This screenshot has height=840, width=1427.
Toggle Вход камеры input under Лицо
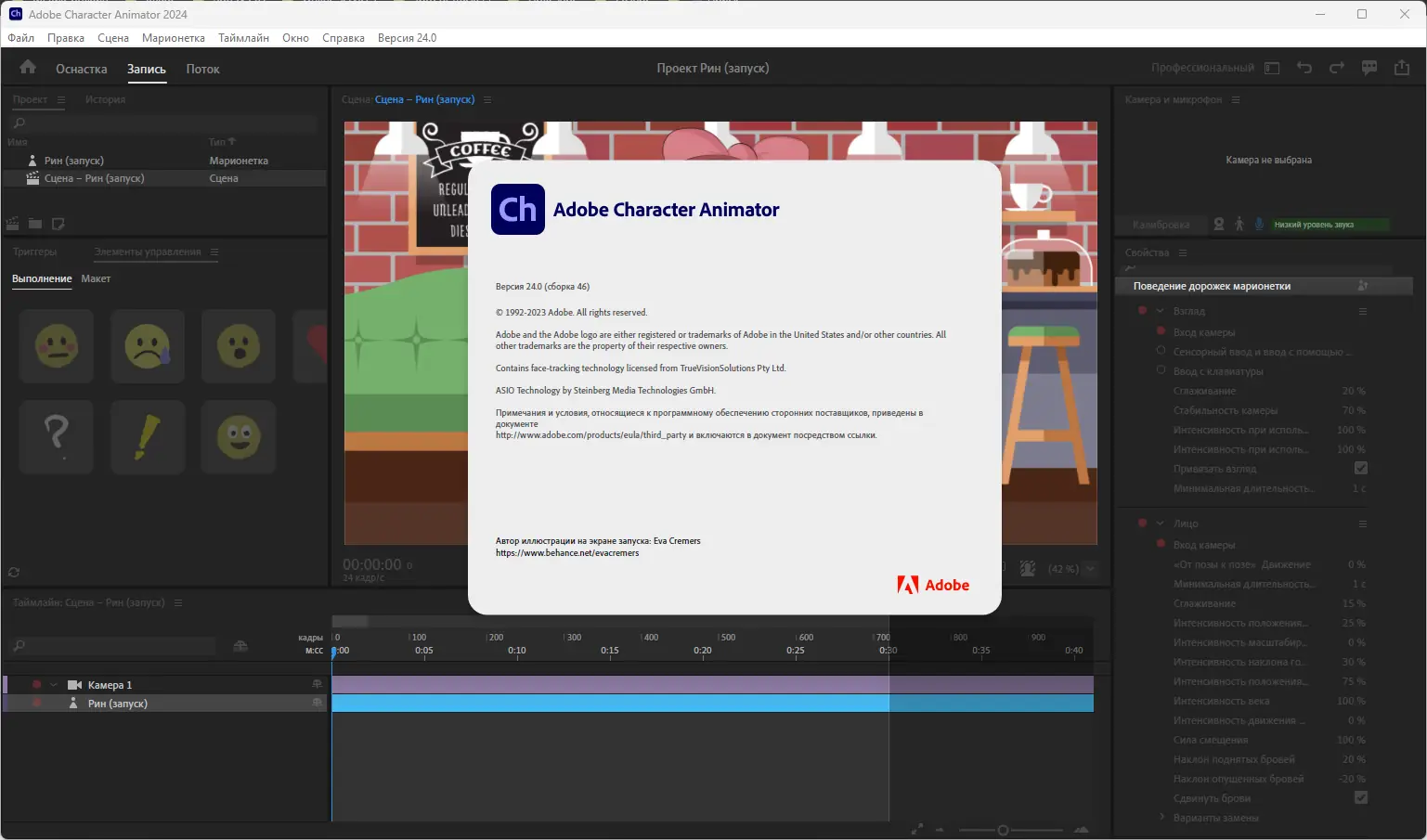point(1161,544)
